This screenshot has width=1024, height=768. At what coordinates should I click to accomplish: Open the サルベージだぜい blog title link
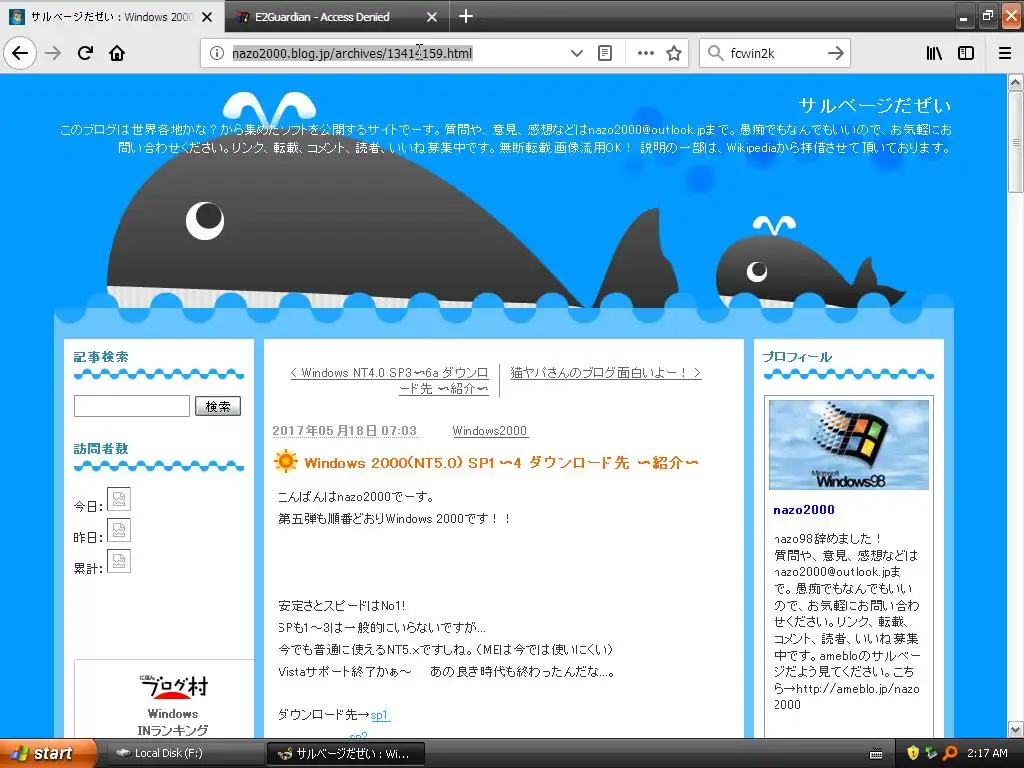pyautogui.click(x=874, y=105)
